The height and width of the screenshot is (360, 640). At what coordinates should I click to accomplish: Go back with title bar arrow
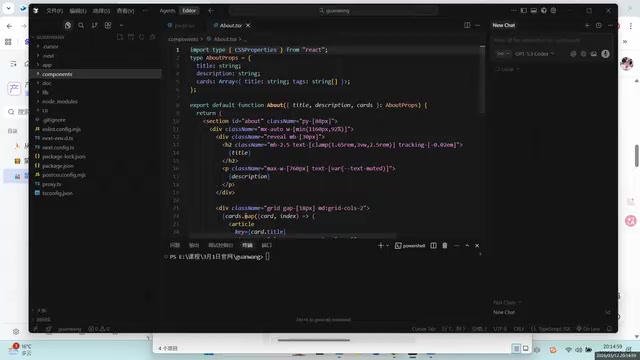pyautogui.click(x=211, y=11)
